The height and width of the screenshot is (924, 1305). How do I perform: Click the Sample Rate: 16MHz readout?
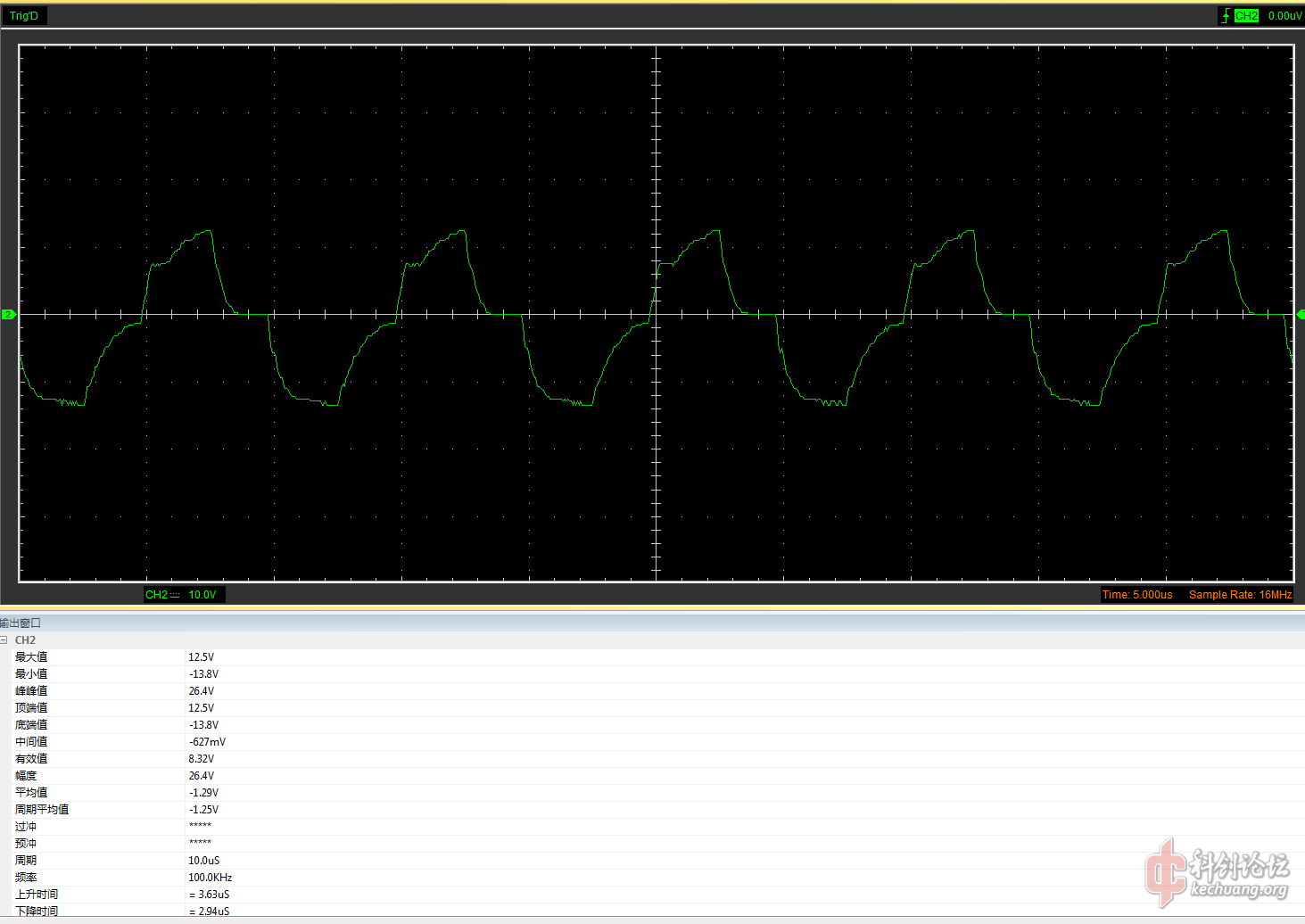pos(1240,595)
